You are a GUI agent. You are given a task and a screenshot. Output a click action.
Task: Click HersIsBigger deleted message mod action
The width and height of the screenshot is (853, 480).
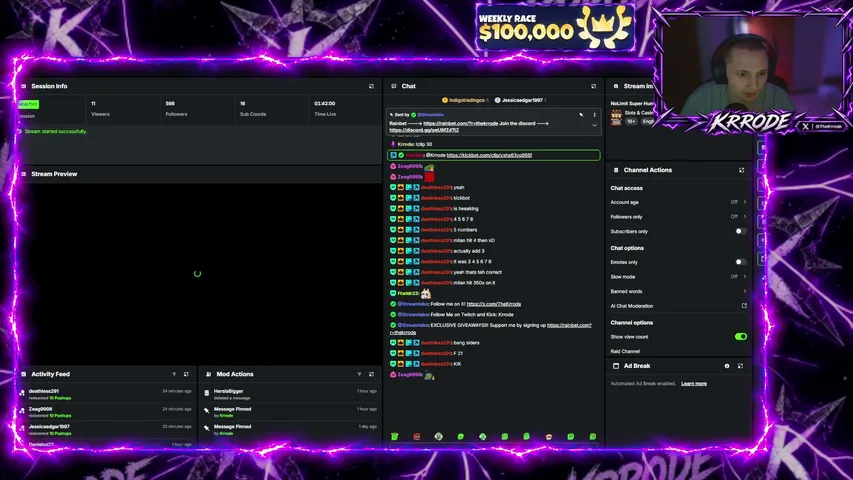[290, 395]
